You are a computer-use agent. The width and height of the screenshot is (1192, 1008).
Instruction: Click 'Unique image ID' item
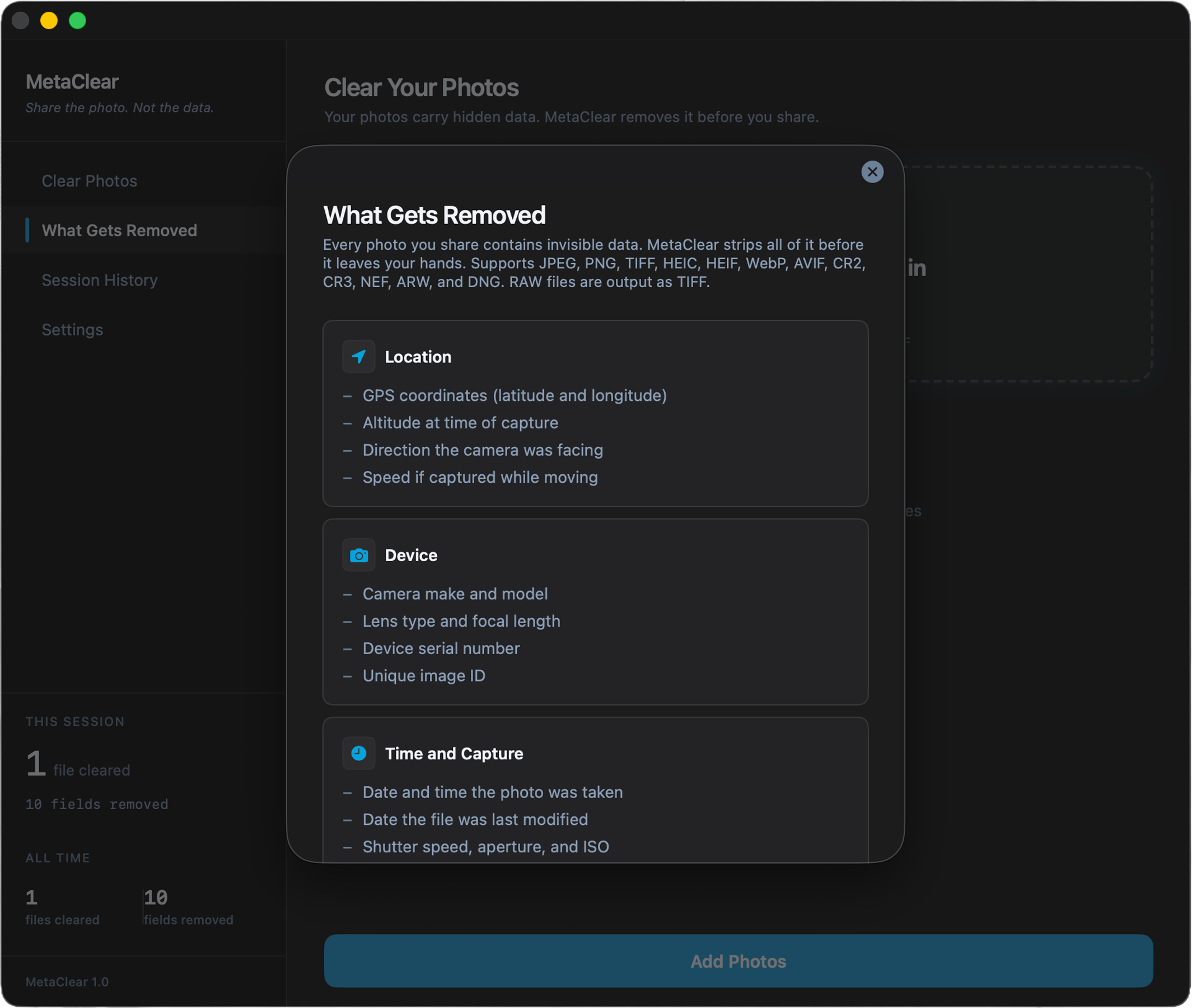tap(424, 675)
